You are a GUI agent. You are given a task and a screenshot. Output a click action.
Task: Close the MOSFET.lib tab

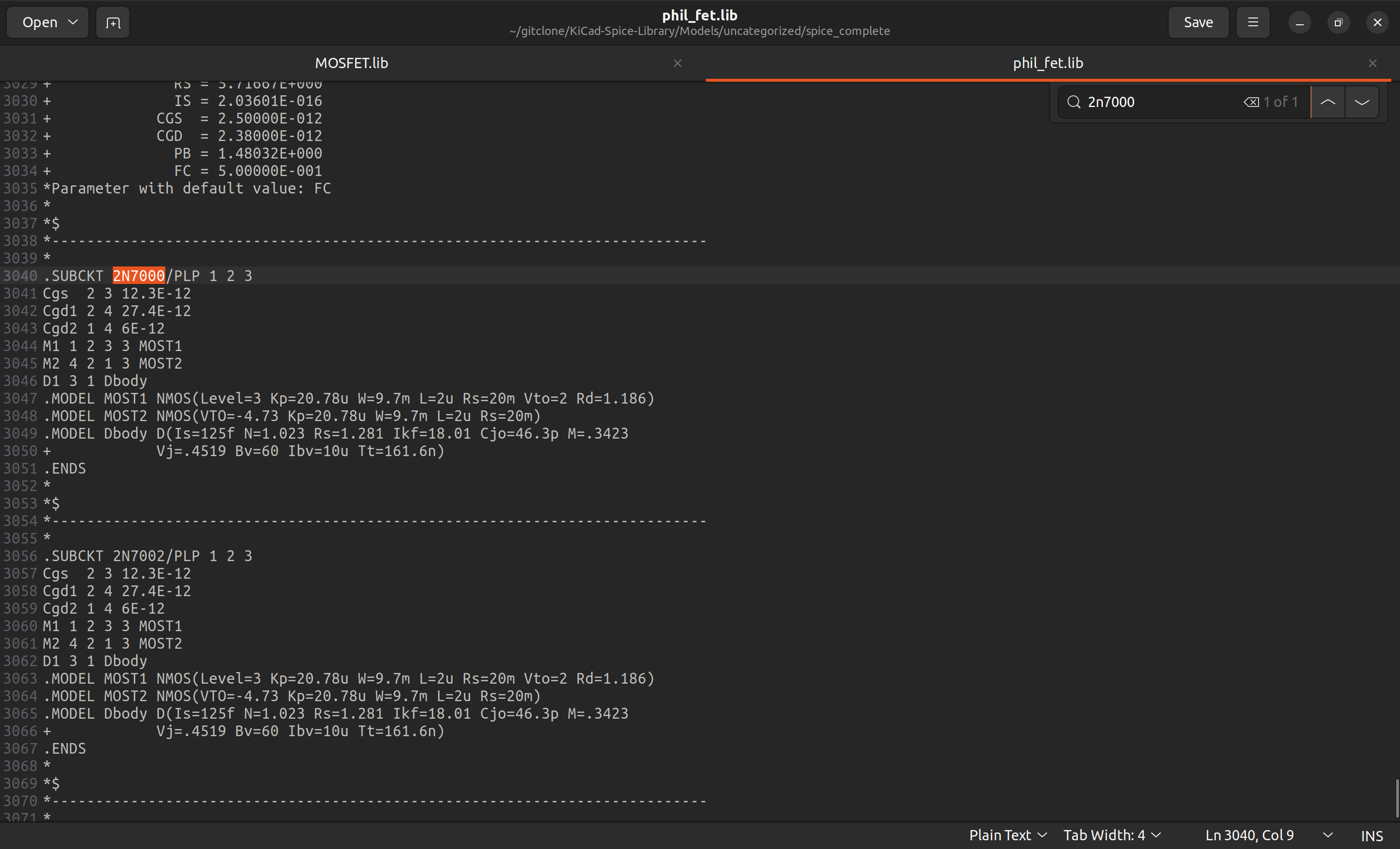(677, 63)
